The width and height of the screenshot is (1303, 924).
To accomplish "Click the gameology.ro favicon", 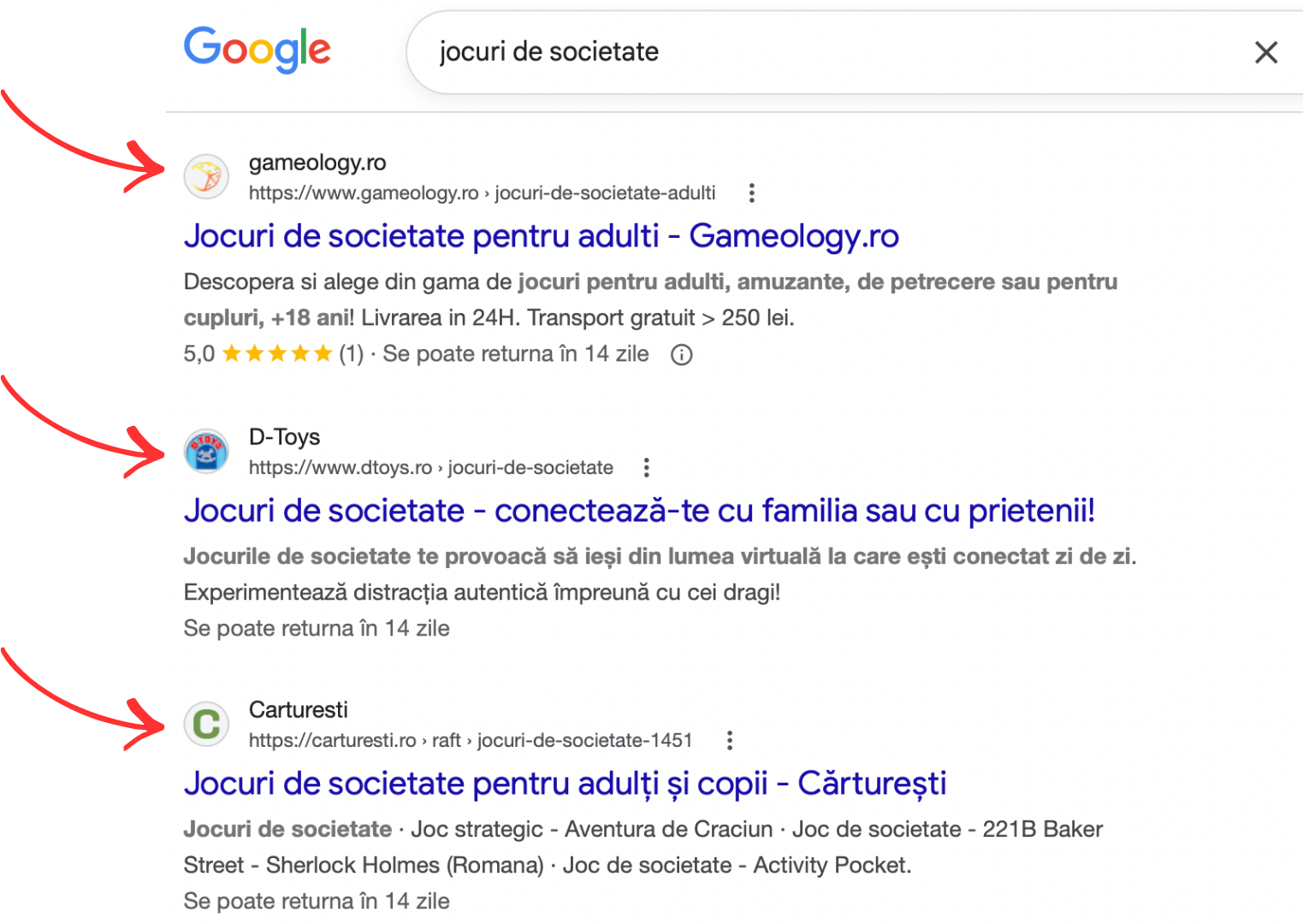I will (206, 177).
